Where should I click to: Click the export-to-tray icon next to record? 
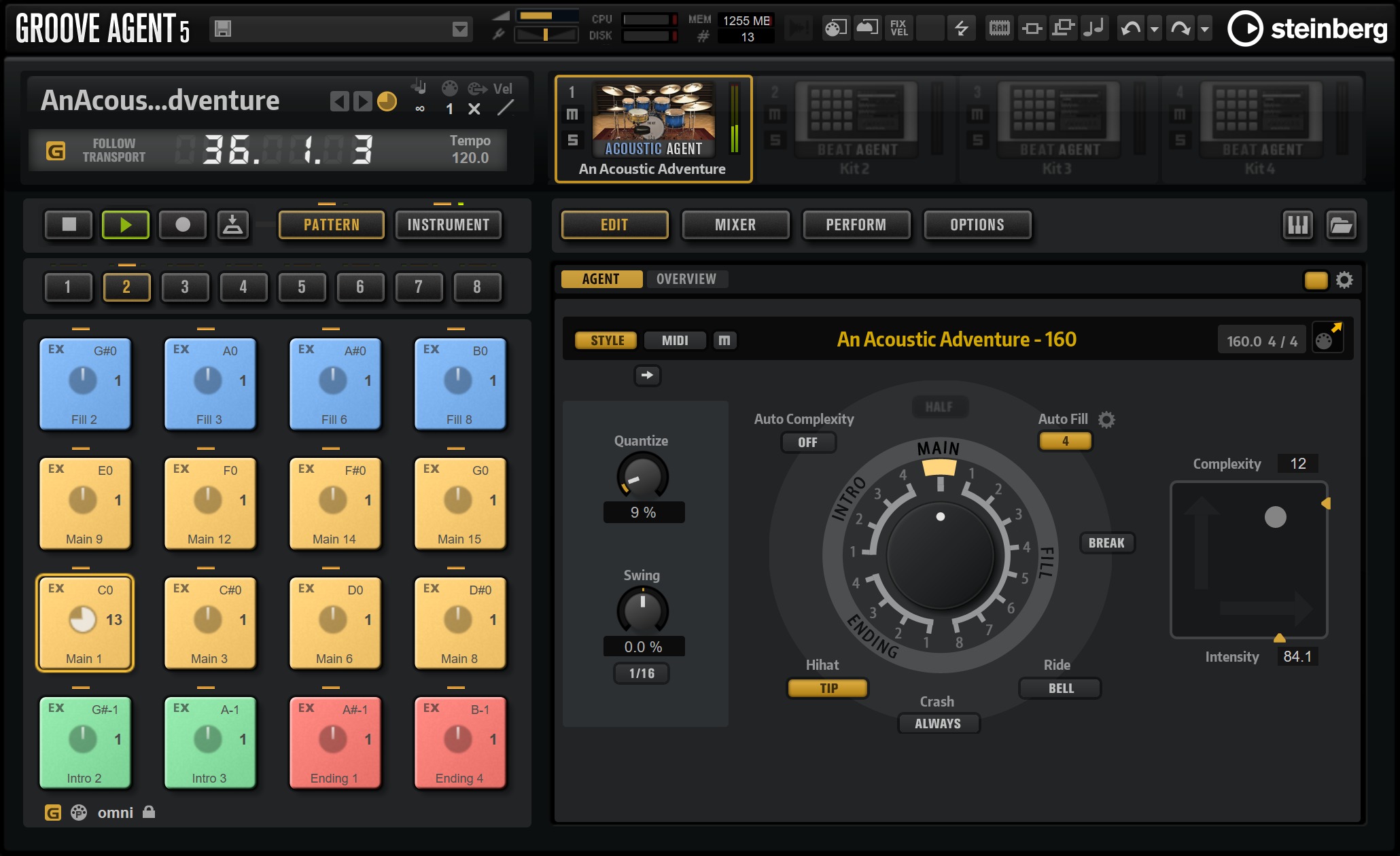point(233,225)
